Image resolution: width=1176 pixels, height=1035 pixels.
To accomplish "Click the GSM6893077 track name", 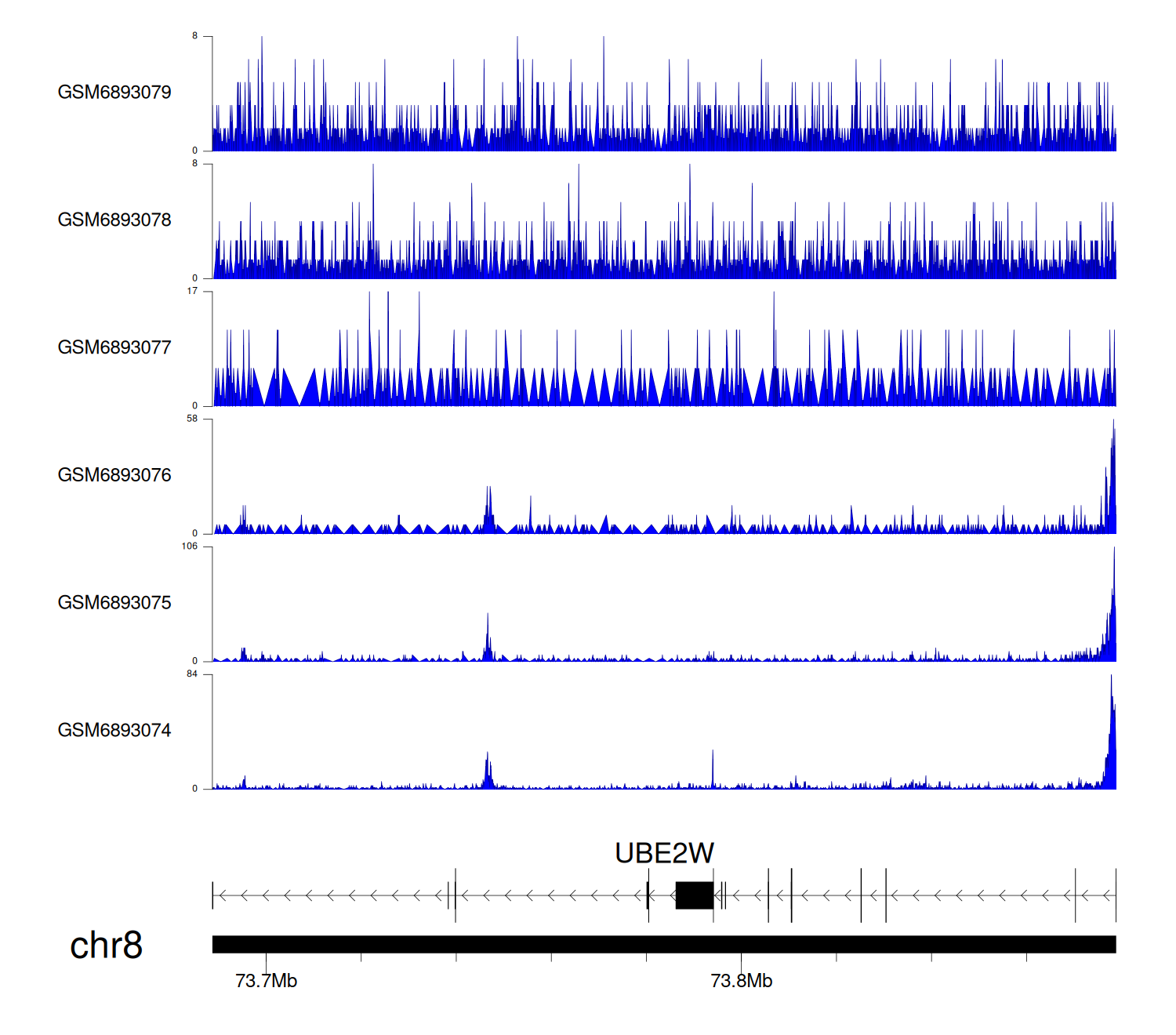I will click(x=114, y=348).
